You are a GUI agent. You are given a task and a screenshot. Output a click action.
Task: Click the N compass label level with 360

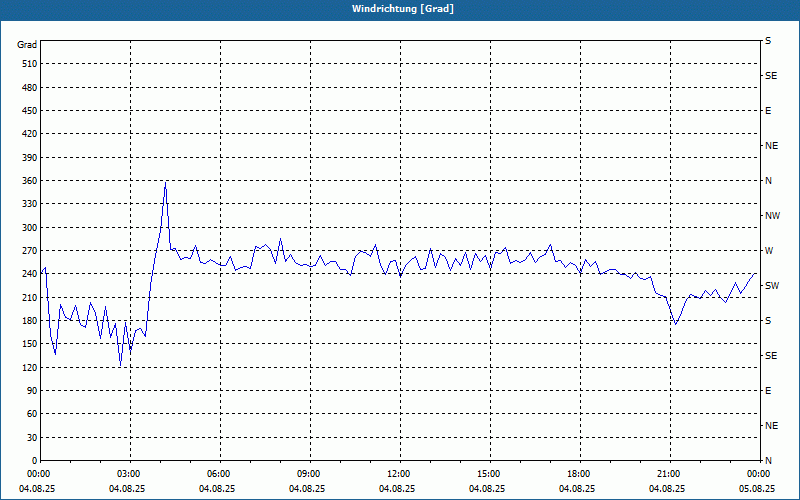point(768,181)
